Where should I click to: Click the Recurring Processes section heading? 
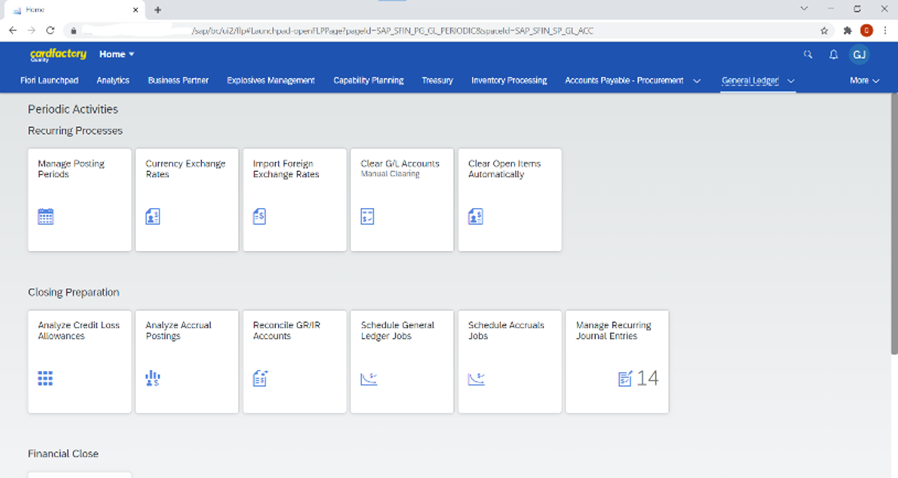(x=75, y=131)
